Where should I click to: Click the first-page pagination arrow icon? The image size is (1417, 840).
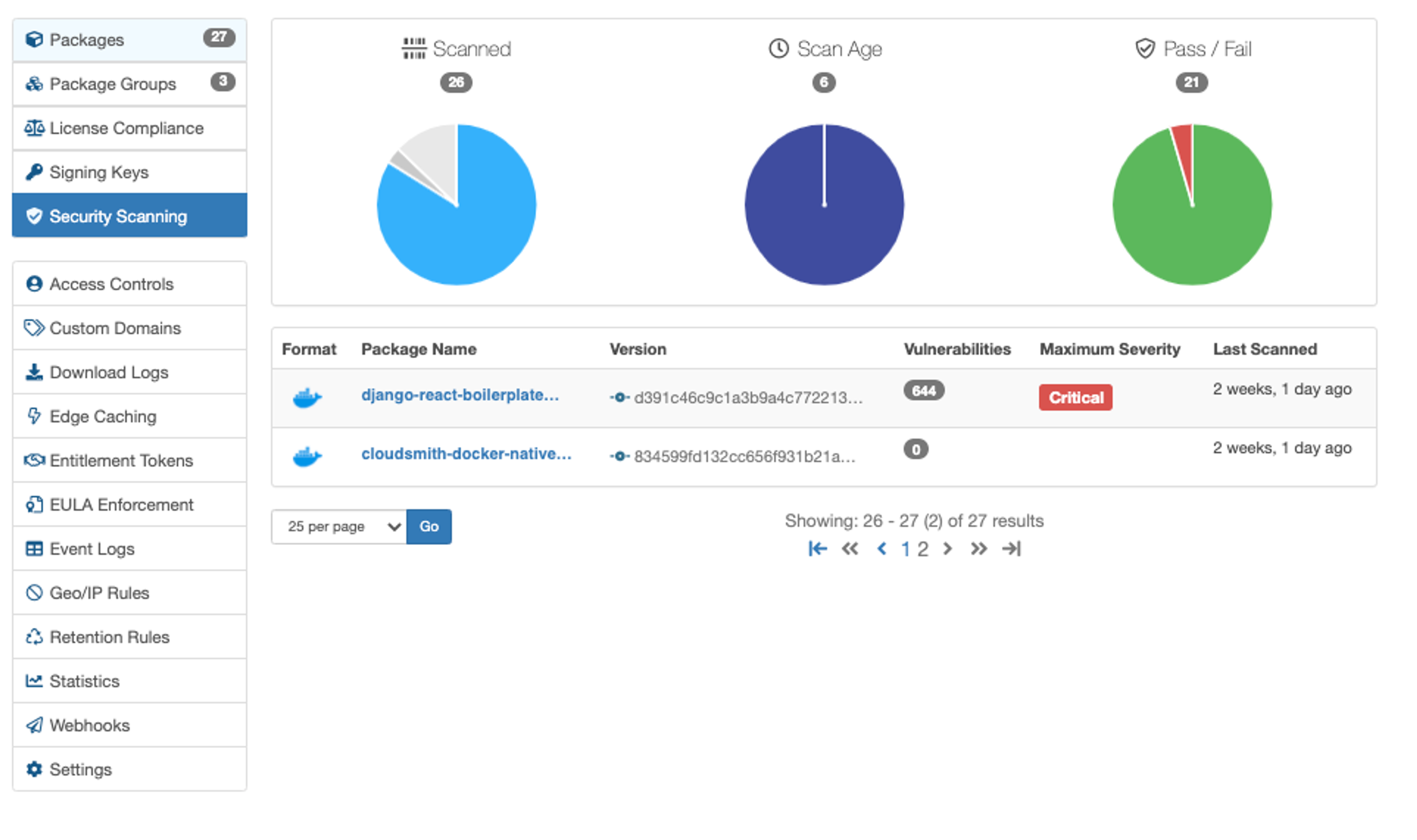point(817,549)
